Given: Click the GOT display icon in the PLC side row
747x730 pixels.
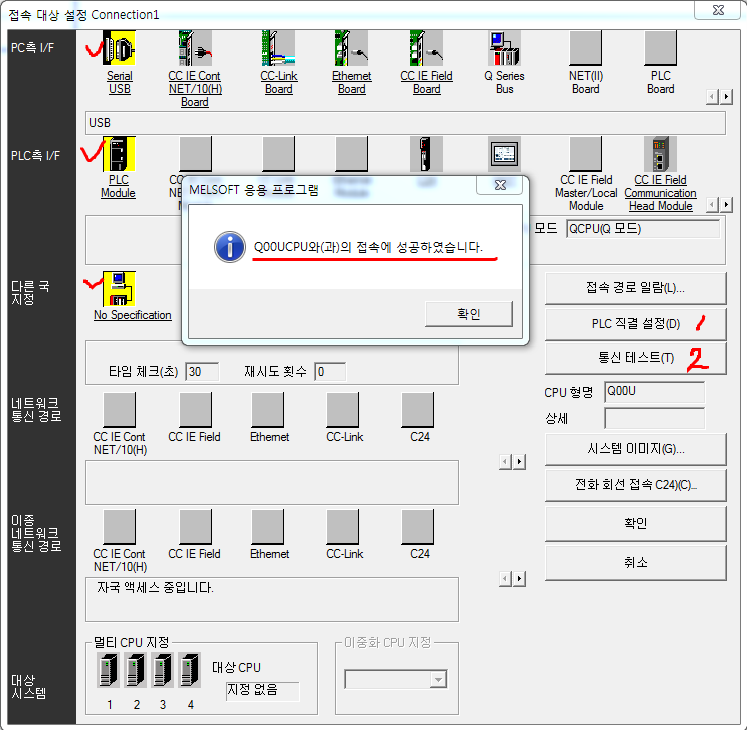Looking at the screenshot, I should (504, 154).
